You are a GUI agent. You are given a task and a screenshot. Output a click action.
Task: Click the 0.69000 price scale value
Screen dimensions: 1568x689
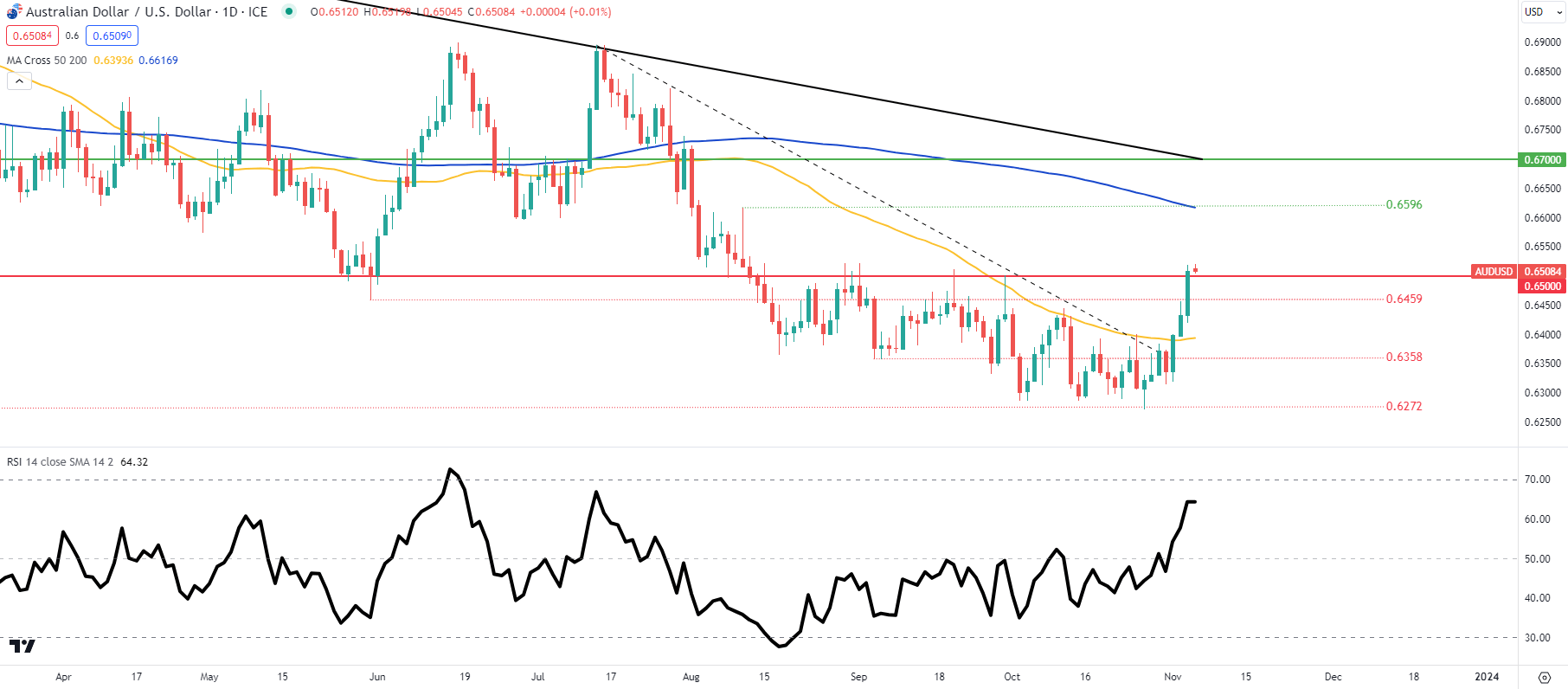pos(1543,42)
